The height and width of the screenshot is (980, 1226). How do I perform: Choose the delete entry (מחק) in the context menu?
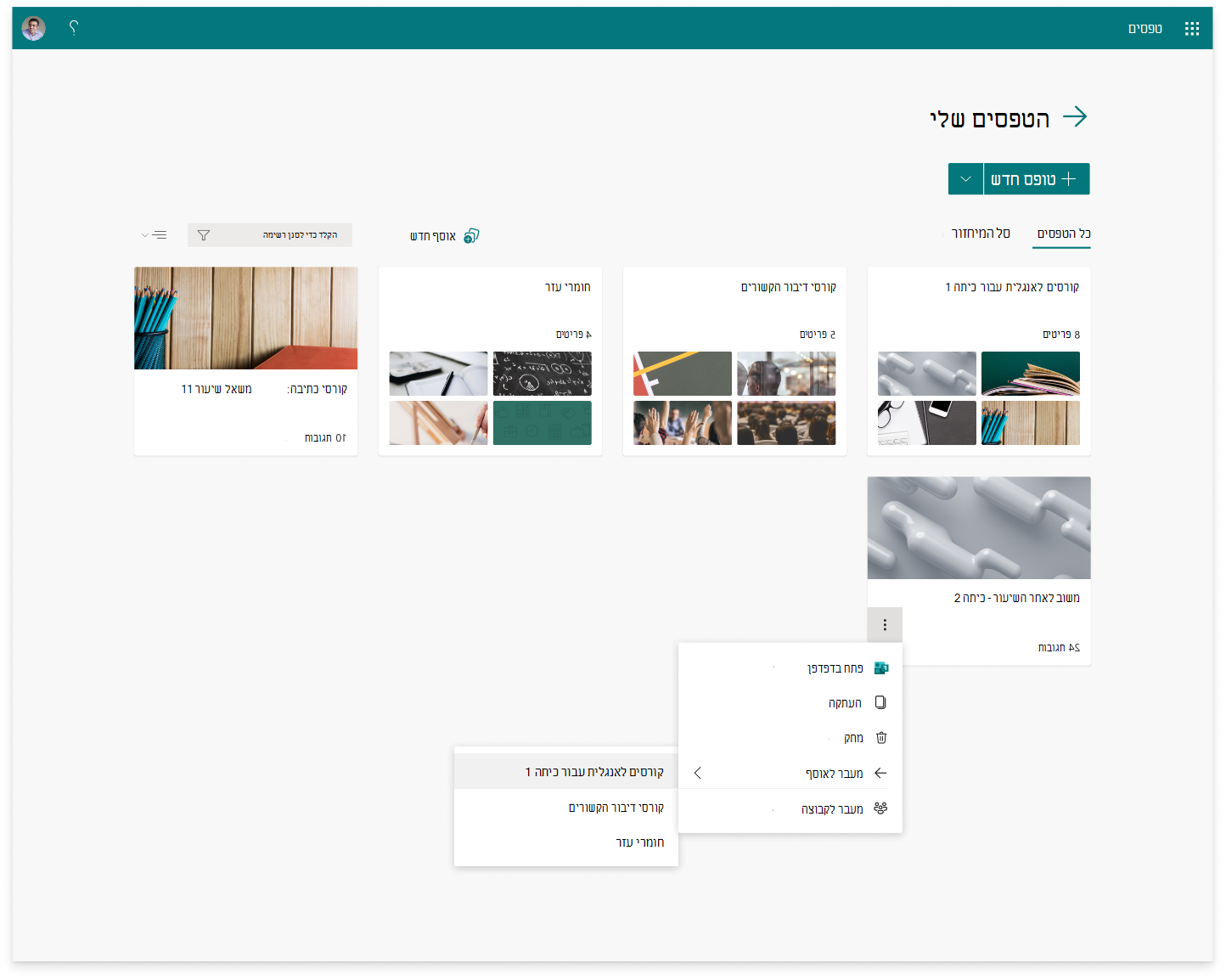pos(790,738)
